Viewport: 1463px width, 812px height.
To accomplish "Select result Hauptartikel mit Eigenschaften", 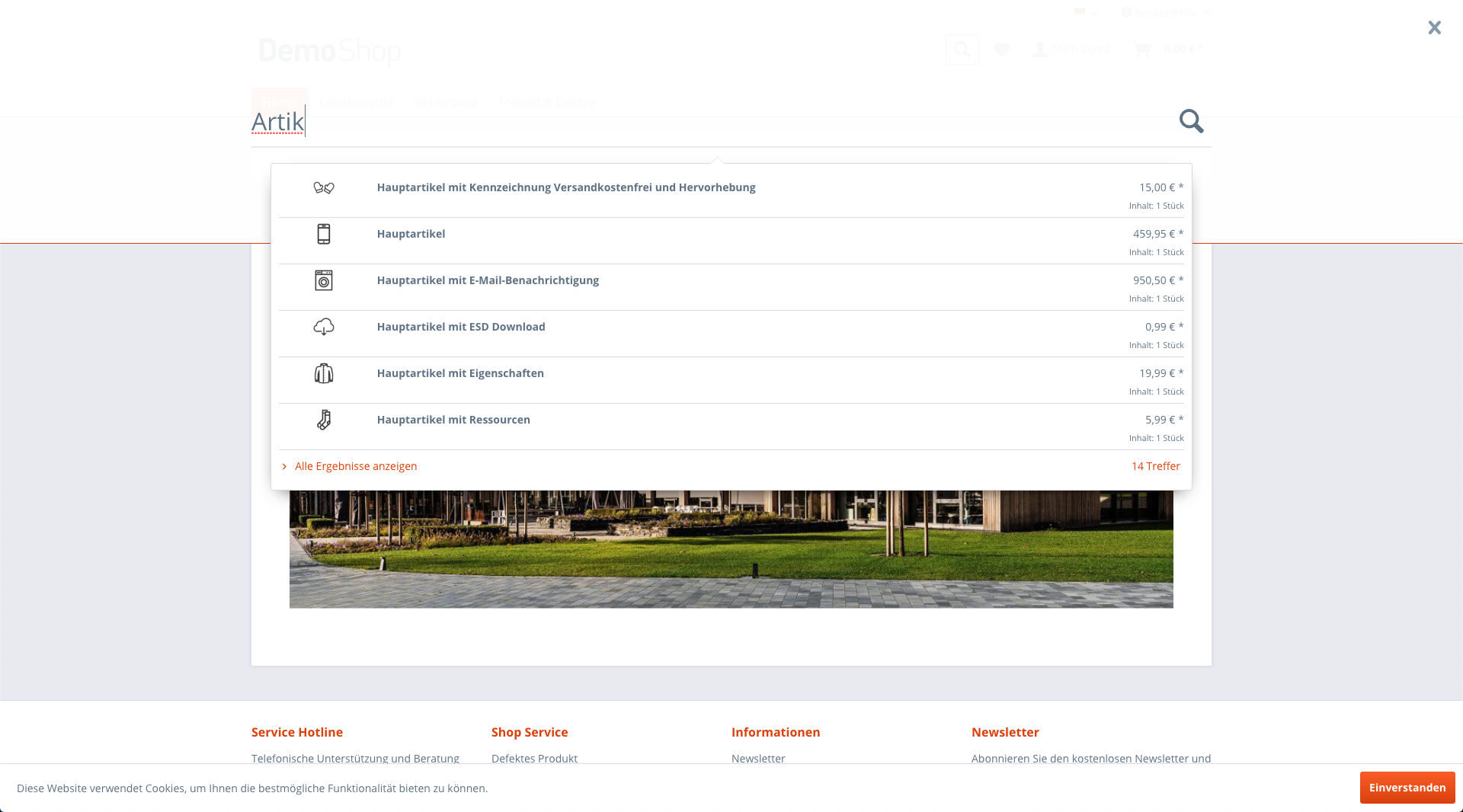I will point(460,373).
